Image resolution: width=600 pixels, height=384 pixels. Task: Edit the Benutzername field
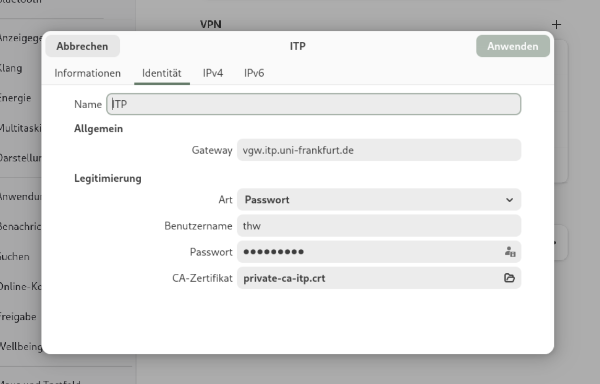tap(379, 226)
